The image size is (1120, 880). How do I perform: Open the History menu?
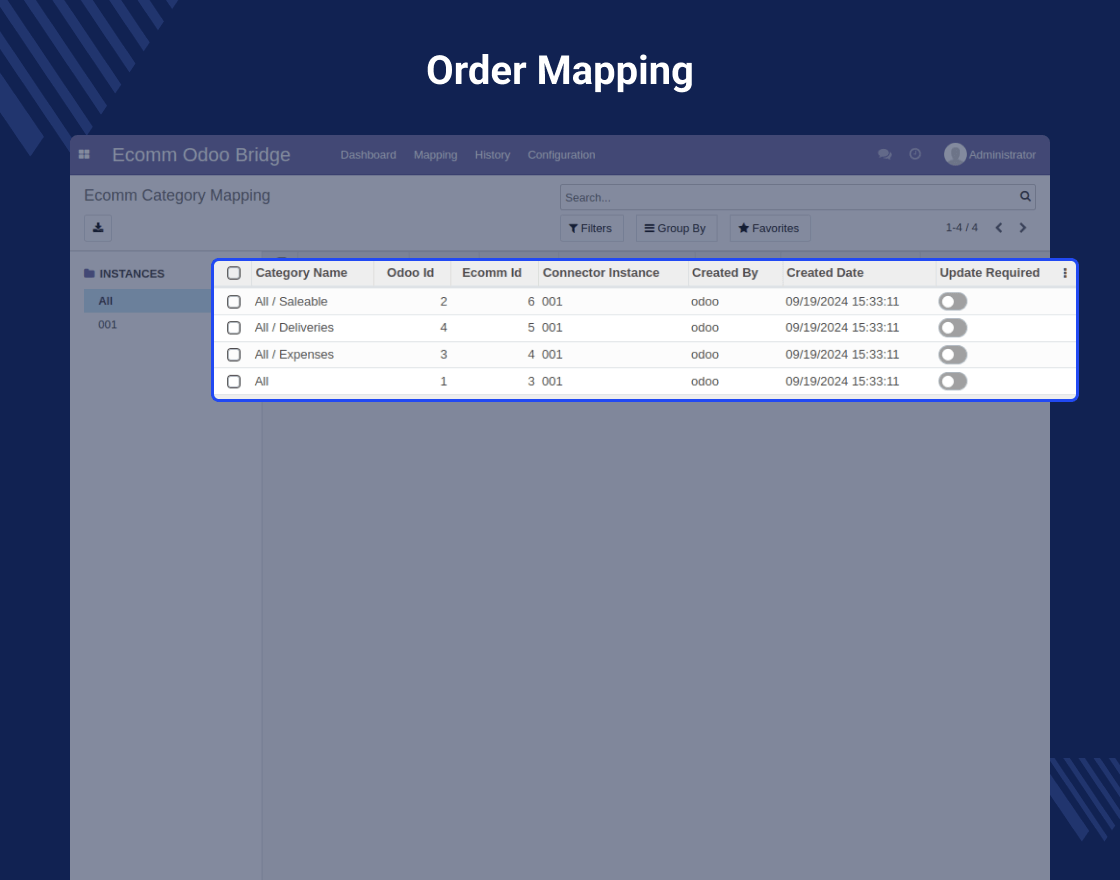(x=492, y=155)
